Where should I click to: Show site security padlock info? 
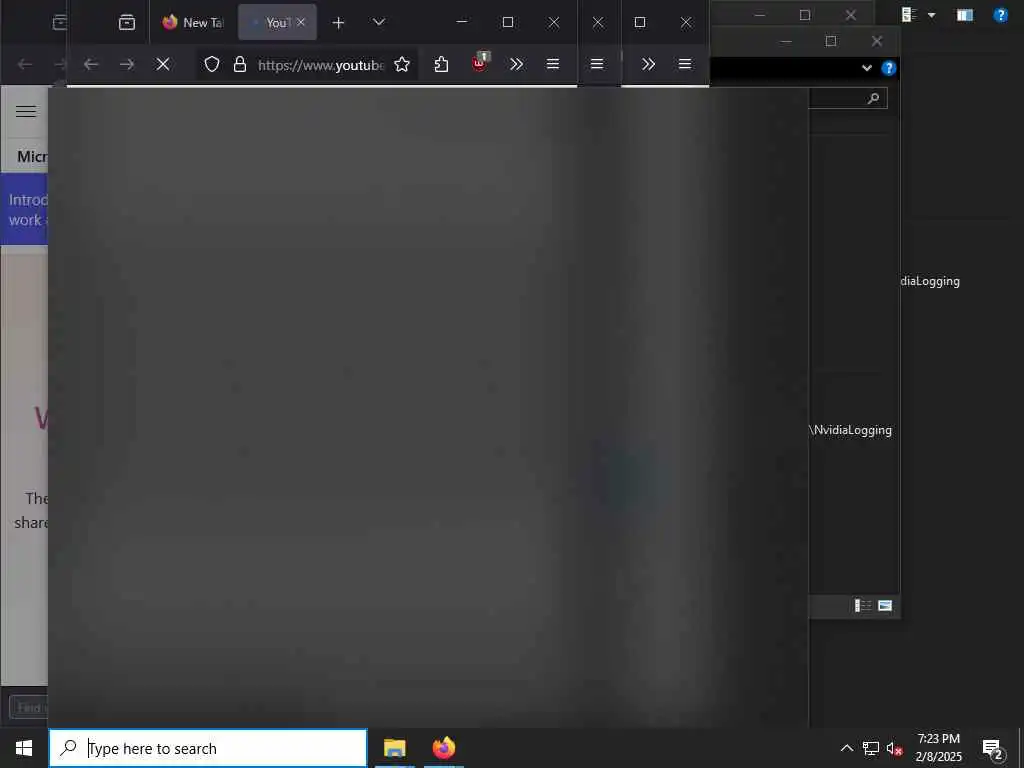(x=240, y=64)
